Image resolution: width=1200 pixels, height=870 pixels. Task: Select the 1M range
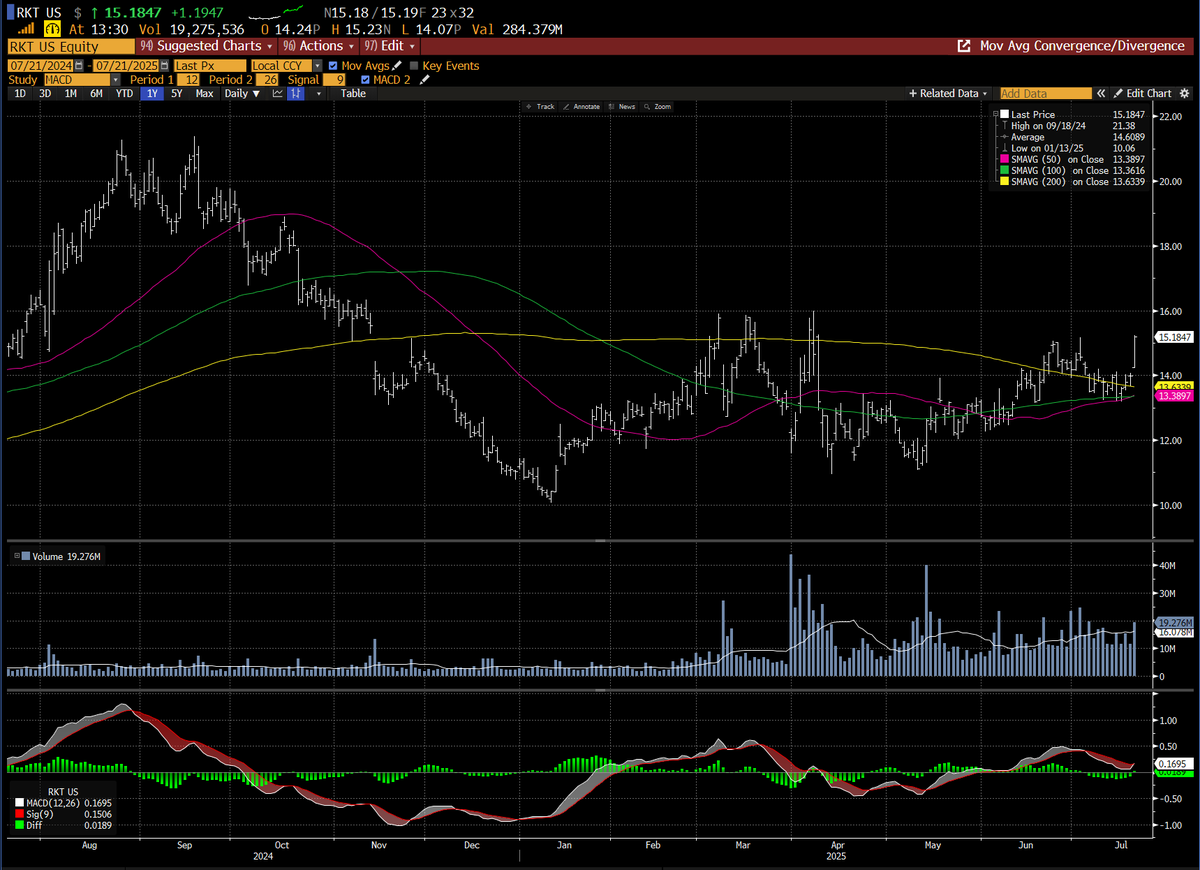coord(70,93)
